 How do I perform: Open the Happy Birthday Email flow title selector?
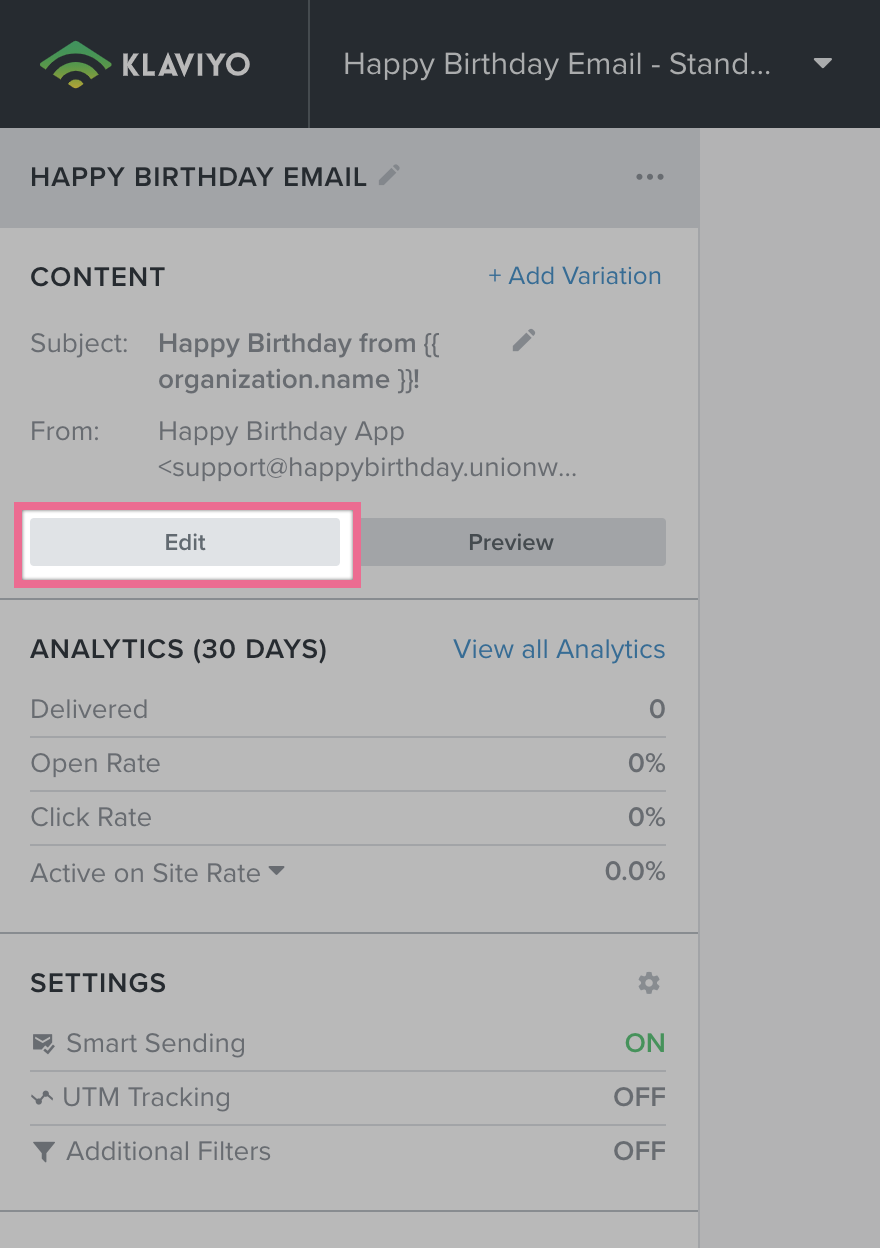[x=557, y=64]
